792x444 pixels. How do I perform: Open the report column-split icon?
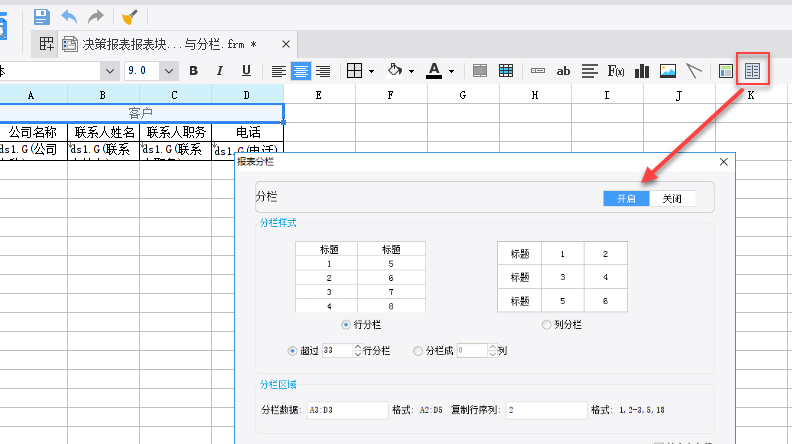(x=752, y=71)
